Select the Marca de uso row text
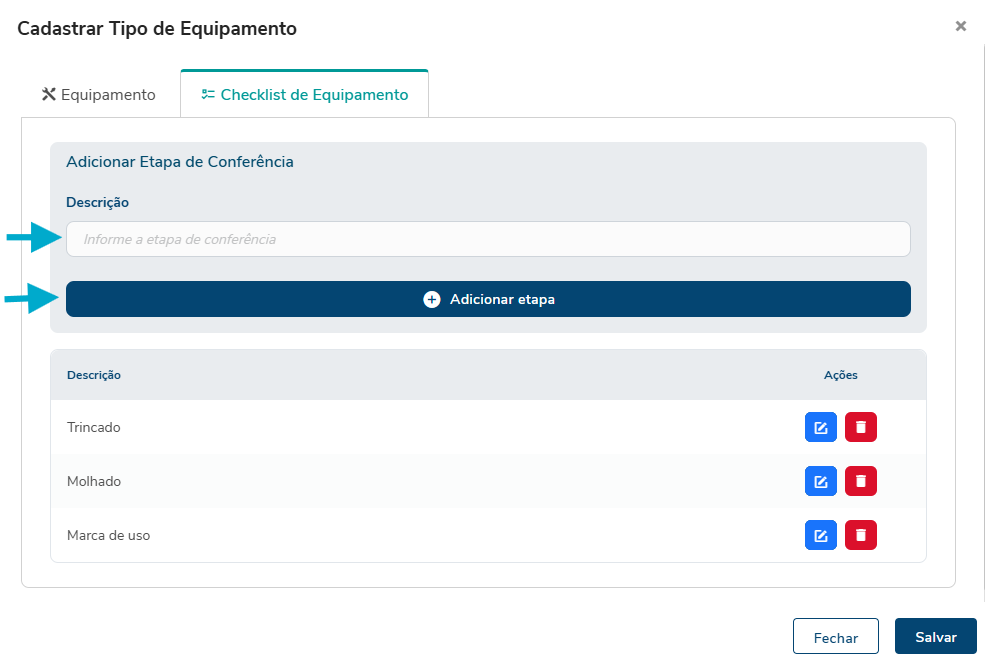Screen dimensions: 985x663 point(108,536)
